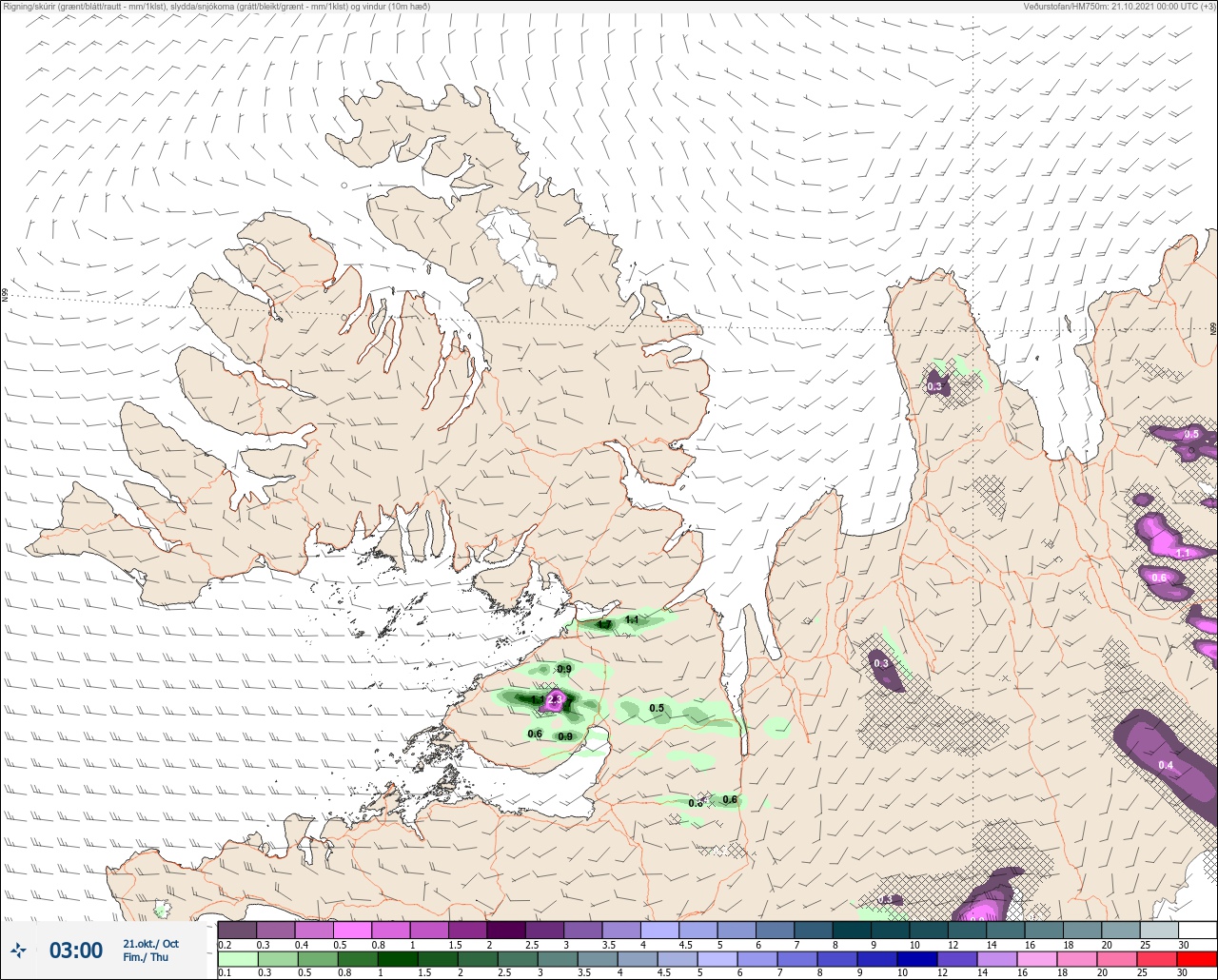
Task: Click the 0.5 value on purple snow patch
Action: coord(1191,434)
